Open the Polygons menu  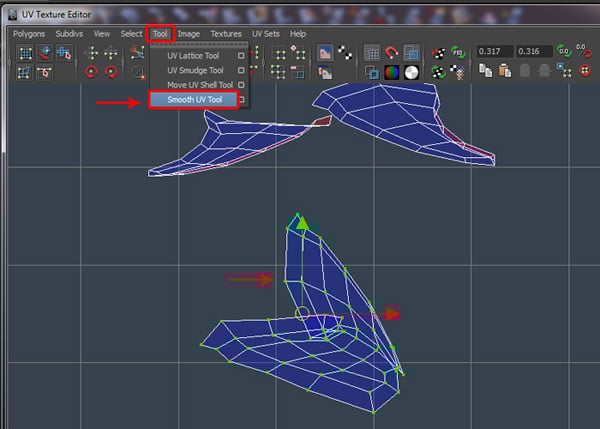tap(29, 34)
